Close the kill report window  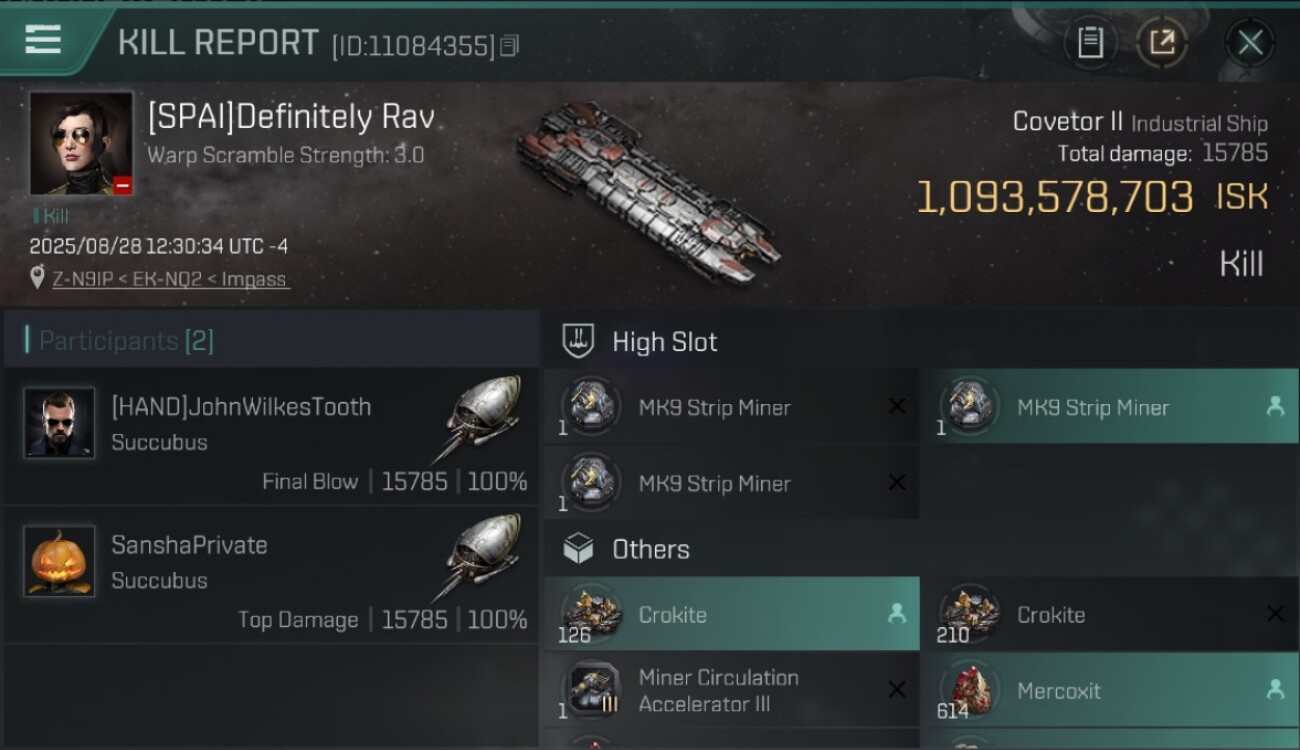[x=1250, y=42]
